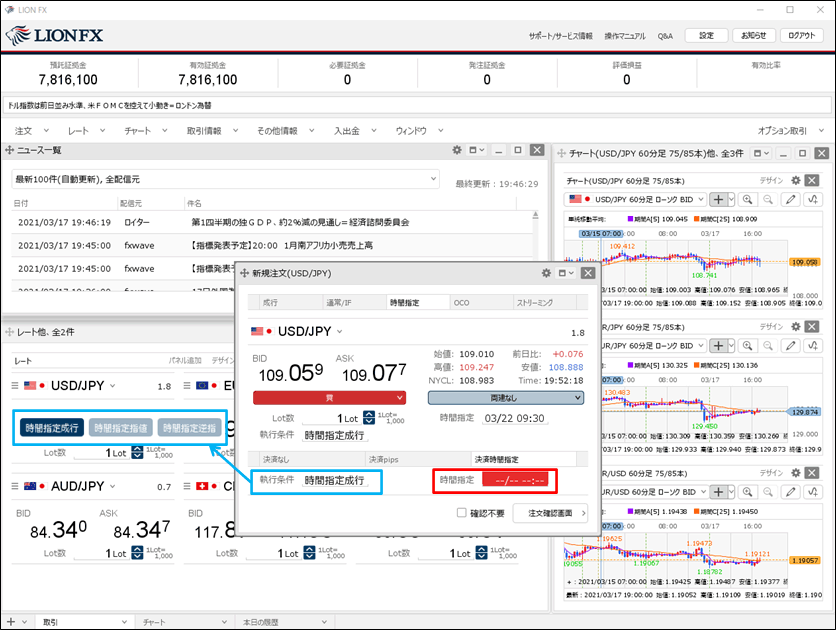Click ログアウト button

tap(802, 36)
